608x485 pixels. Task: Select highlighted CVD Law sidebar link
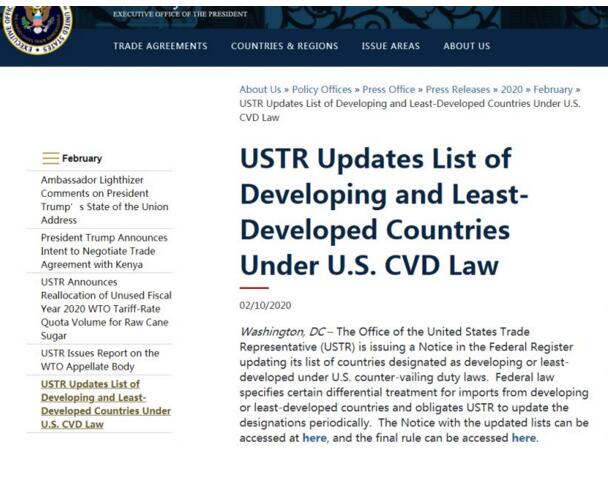tap(105, 404)
